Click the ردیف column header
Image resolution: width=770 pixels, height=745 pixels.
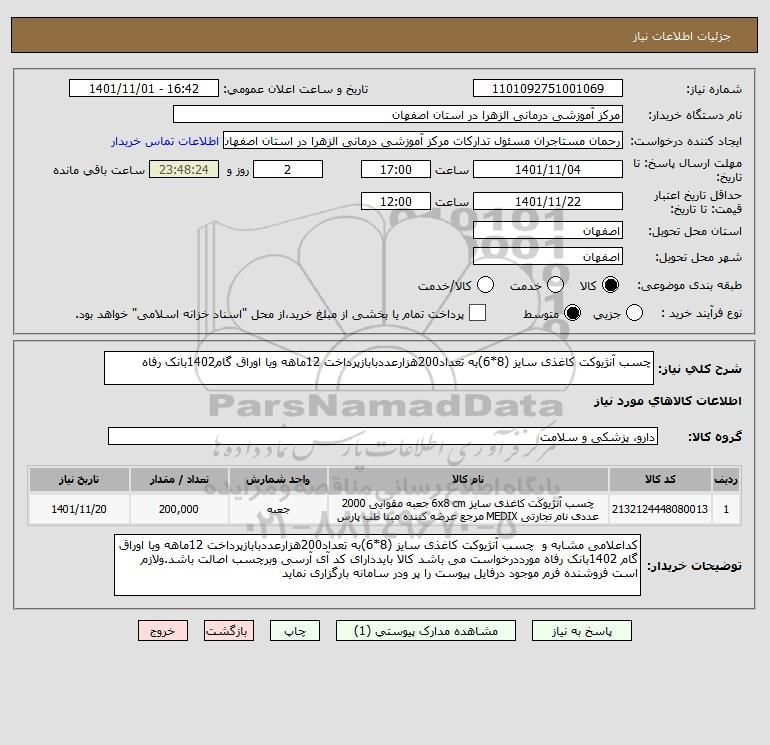[726, 479]
